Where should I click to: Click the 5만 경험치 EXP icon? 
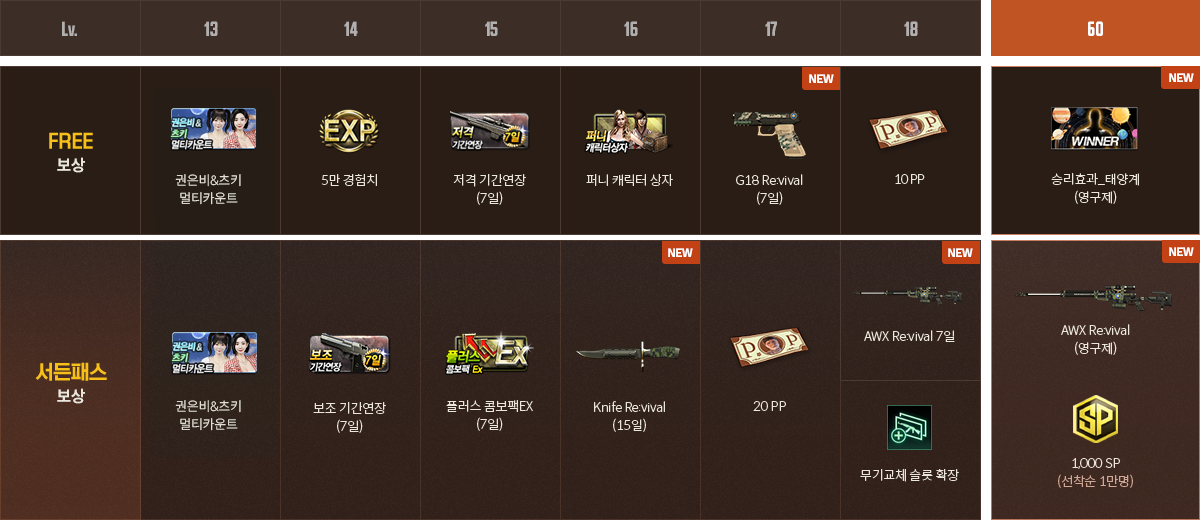click(x=350, y=130)
